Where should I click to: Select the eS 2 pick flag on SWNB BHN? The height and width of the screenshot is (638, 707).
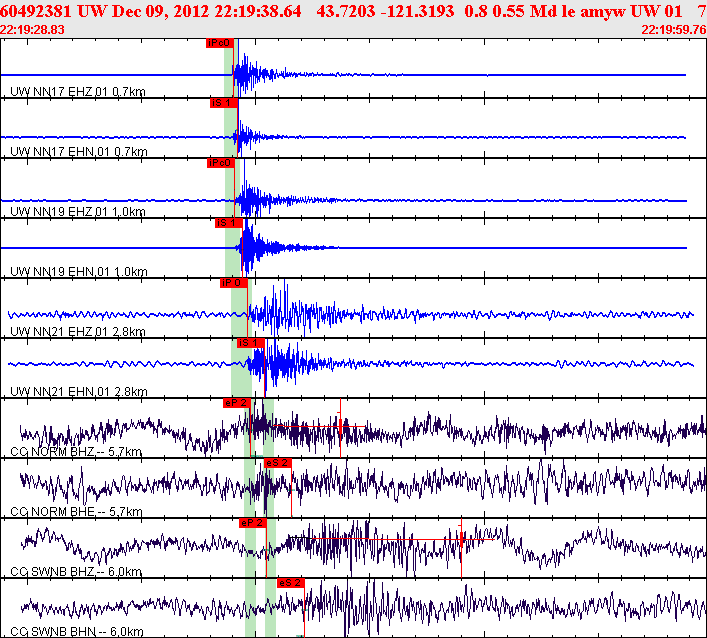(290, 583)
